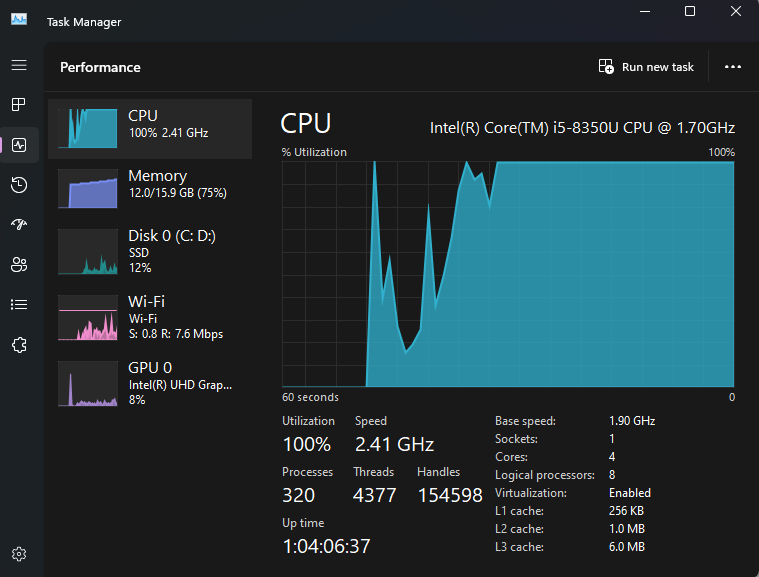The width and height of the screenshot is (759, 577).
Task: Select the CPU performance entry
Action: pos(150,129)
